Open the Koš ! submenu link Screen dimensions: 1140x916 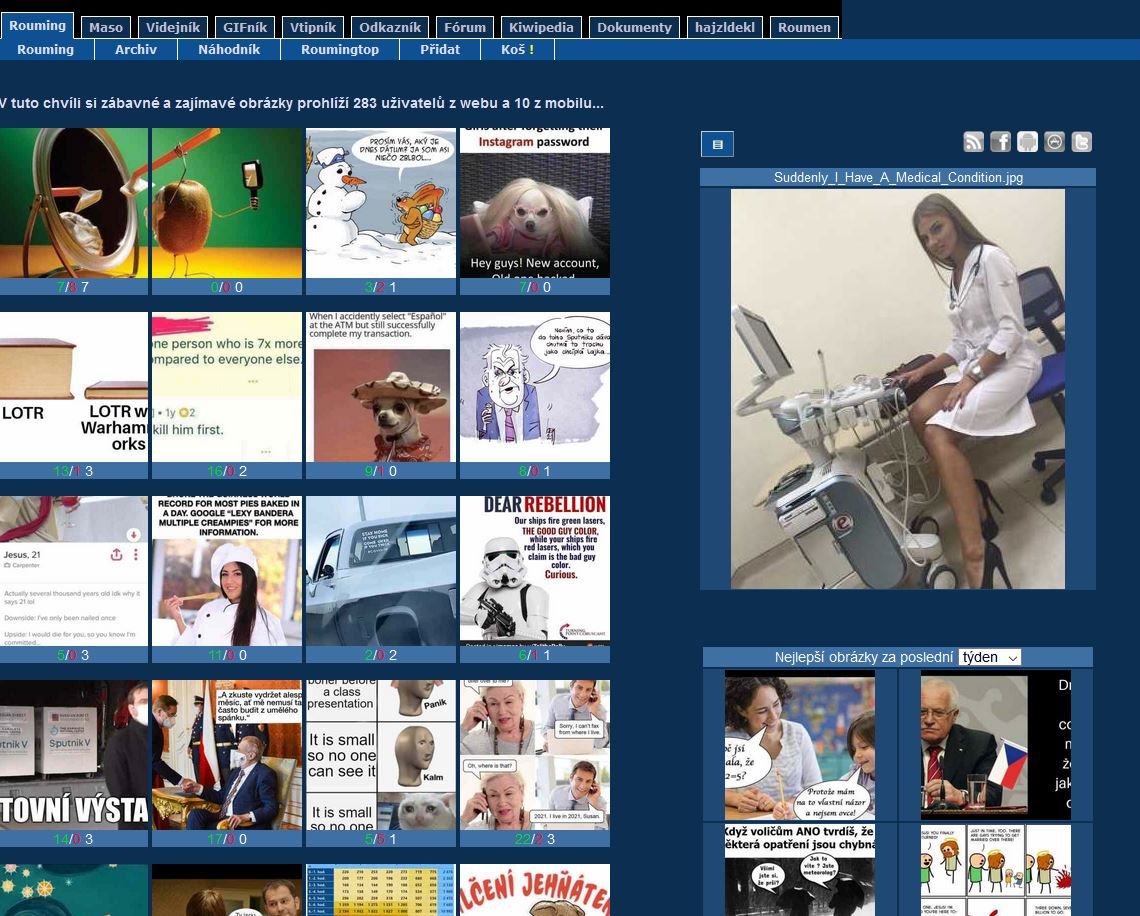[518, 49]
